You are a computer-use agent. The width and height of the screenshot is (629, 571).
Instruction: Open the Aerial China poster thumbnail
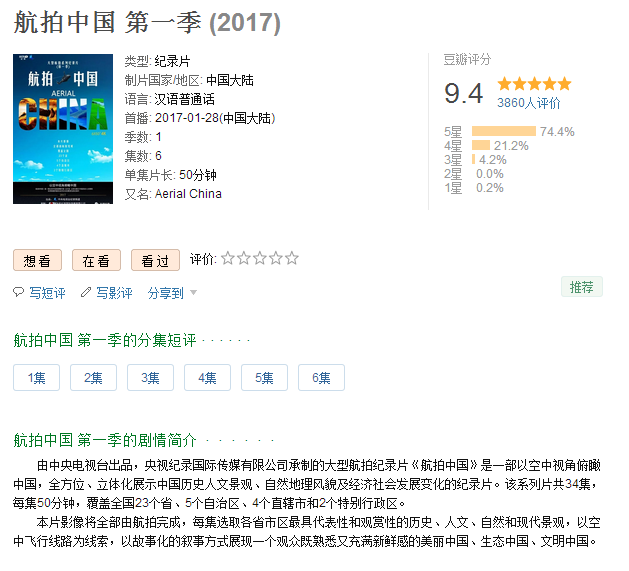click(63, 129)
